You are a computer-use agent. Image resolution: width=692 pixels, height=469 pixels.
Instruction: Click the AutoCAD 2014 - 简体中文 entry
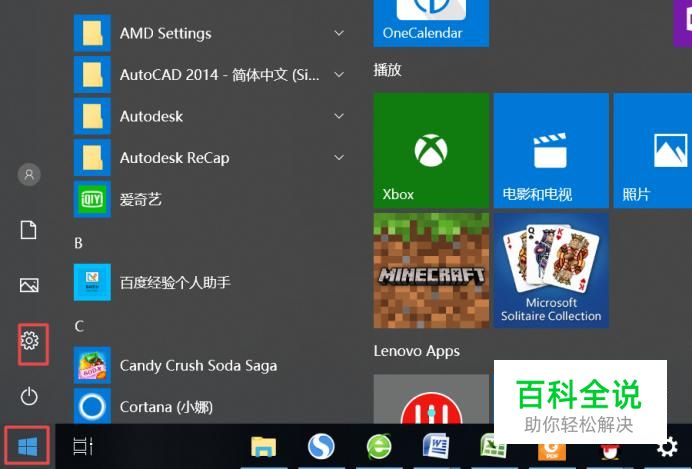pos(210,75)
